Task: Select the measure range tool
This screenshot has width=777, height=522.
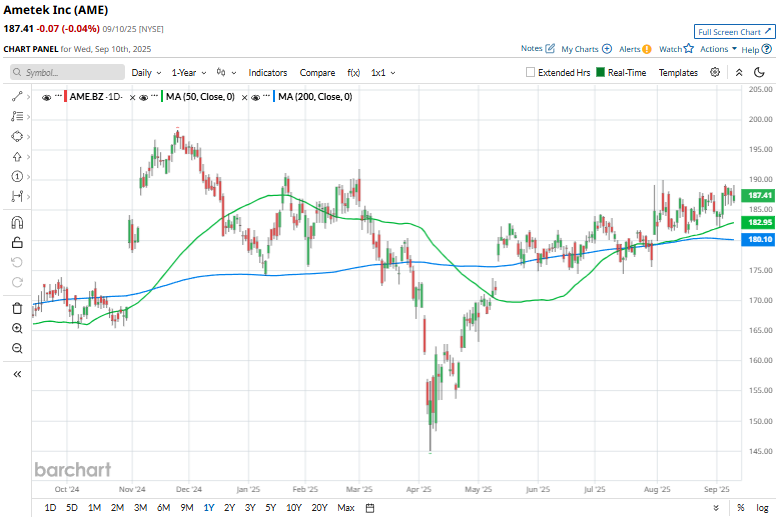Action: (17, 196)
